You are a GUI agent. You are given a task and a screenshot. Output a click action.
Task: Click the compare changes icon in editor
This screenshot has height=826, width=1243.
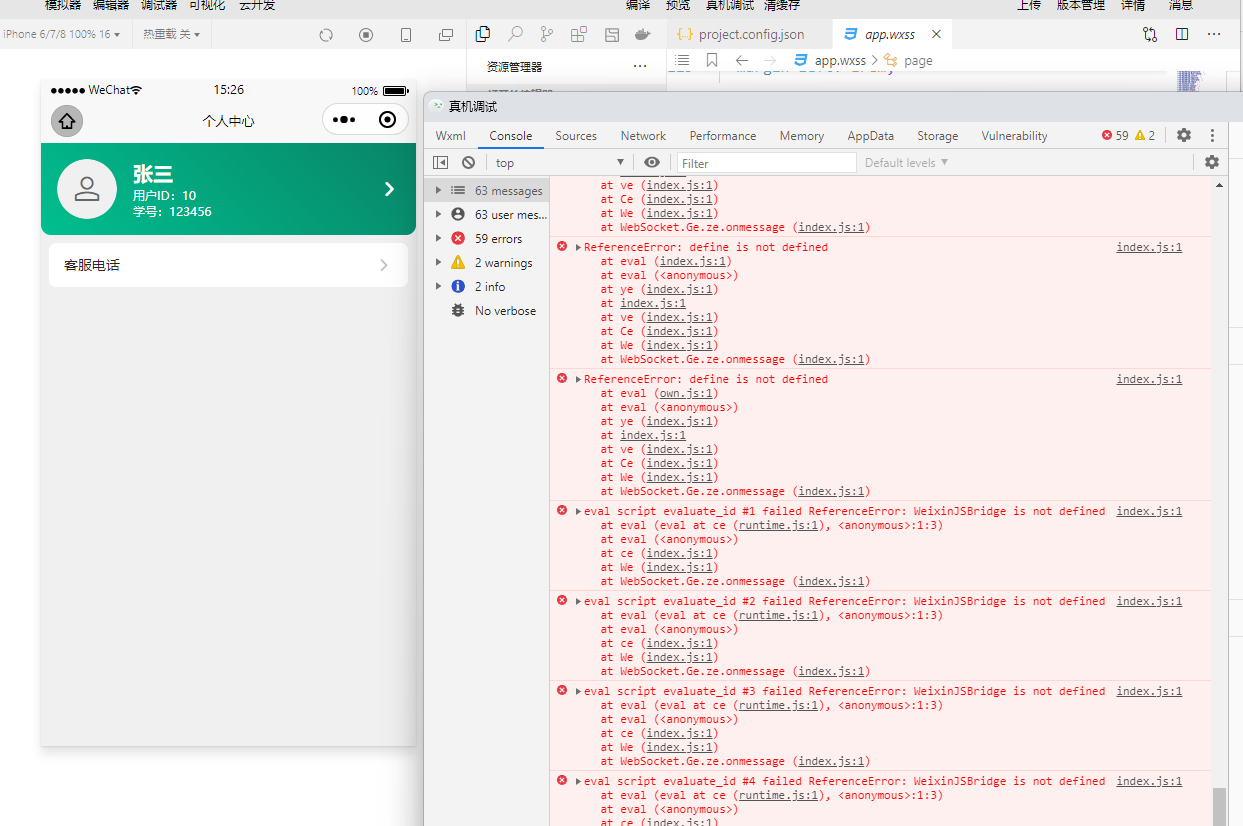pos(1150,34)
